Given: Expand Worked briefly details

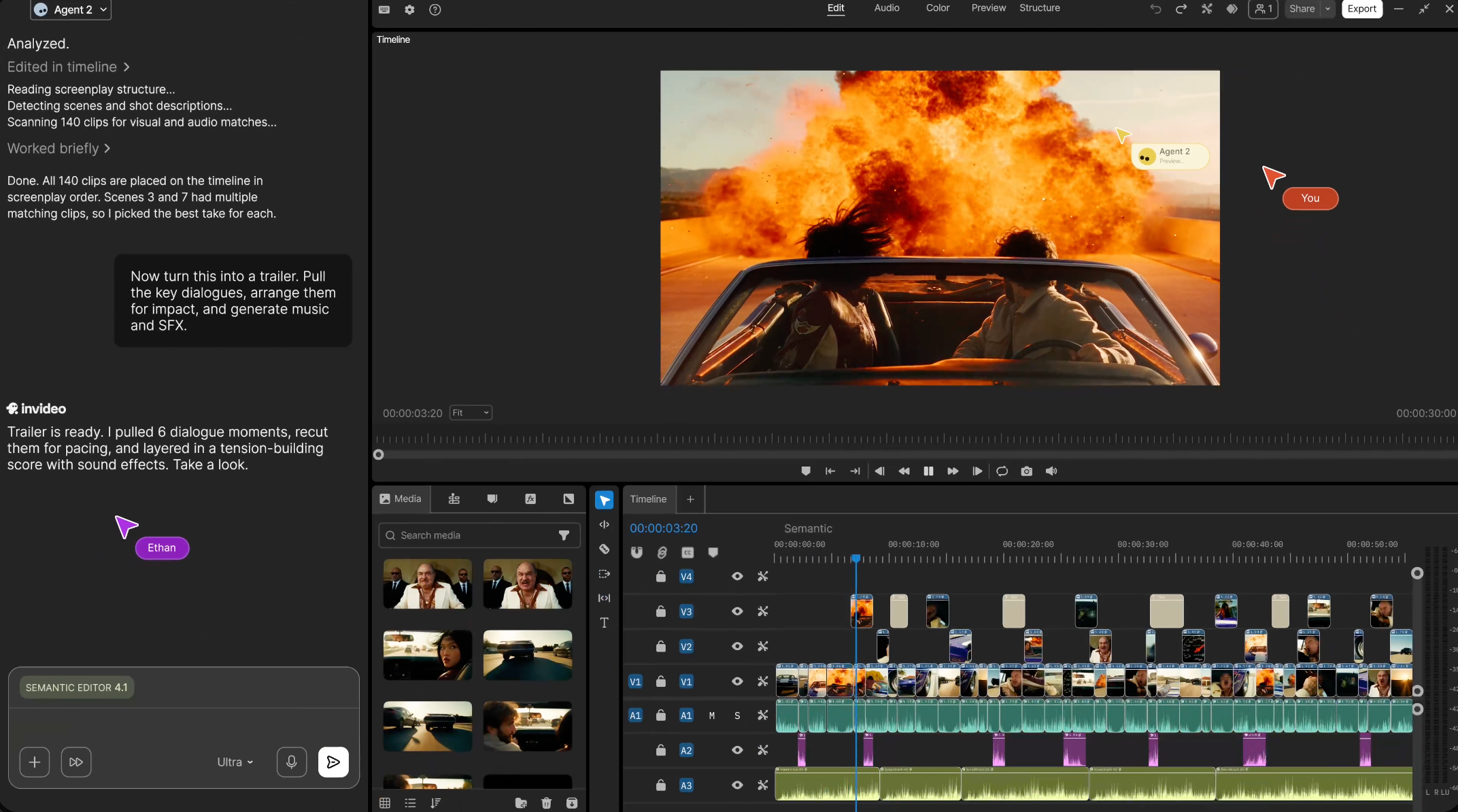Looking at the screenshot, I should pyautogui.click(x=58, y=149).
